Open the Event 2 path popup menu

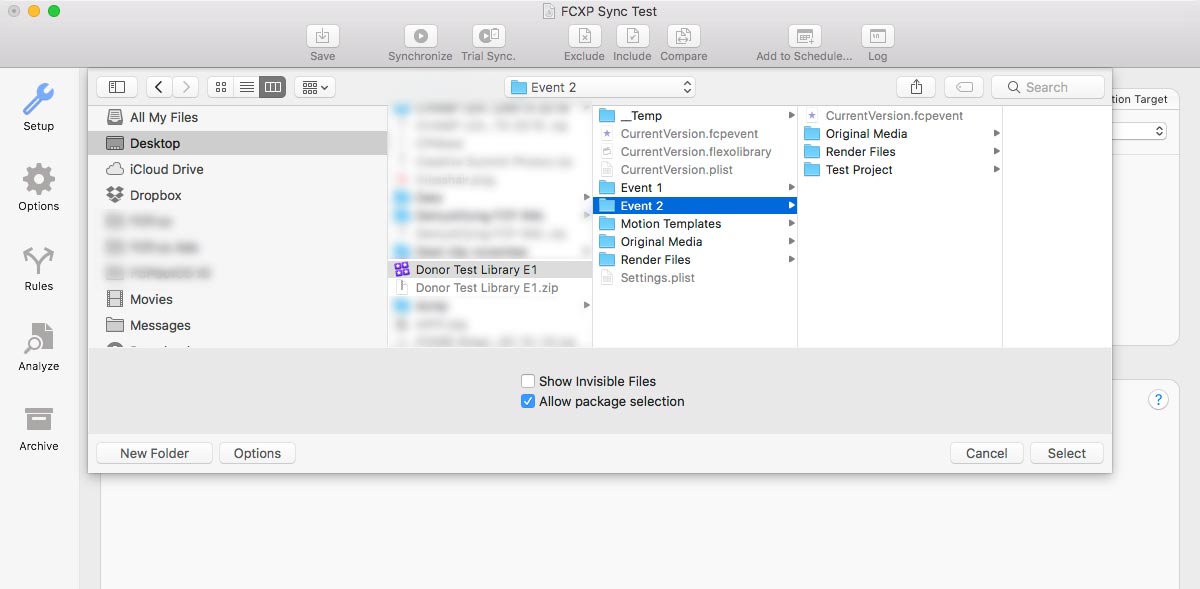600,87
